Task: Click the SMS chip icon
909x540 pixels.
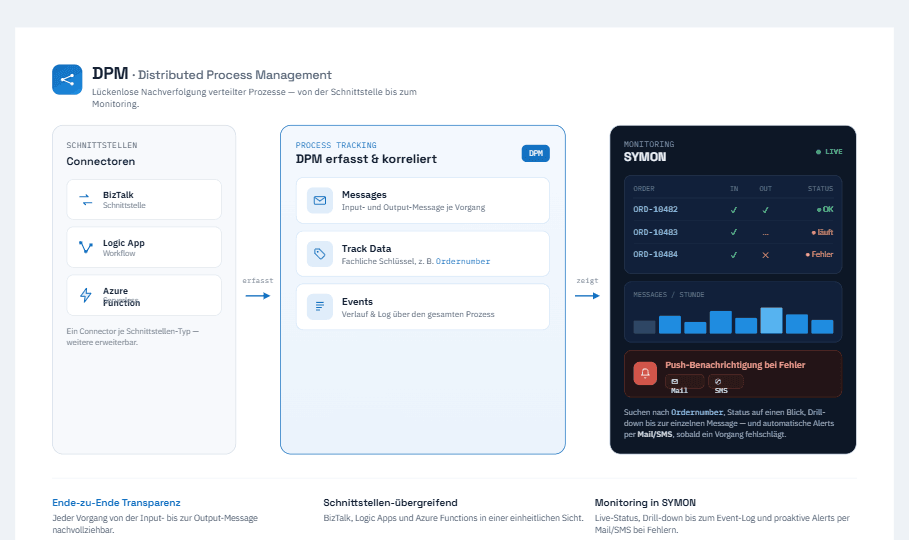Action: 718,382
